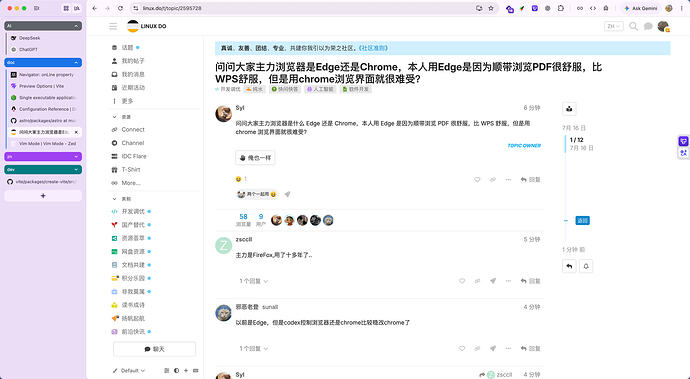Open zsccll's green Z avatar

click(224, 245)
